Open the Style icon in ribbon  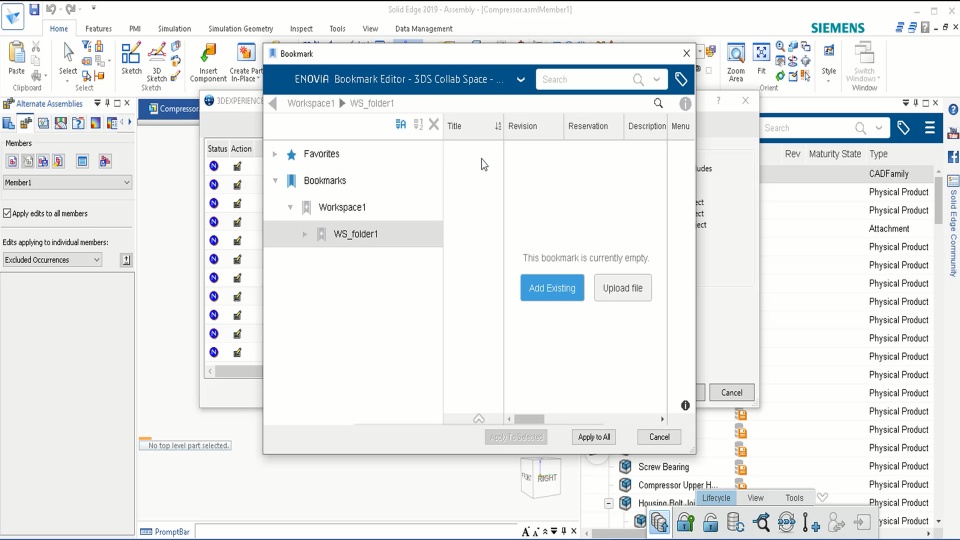click(x=829, y=51)
